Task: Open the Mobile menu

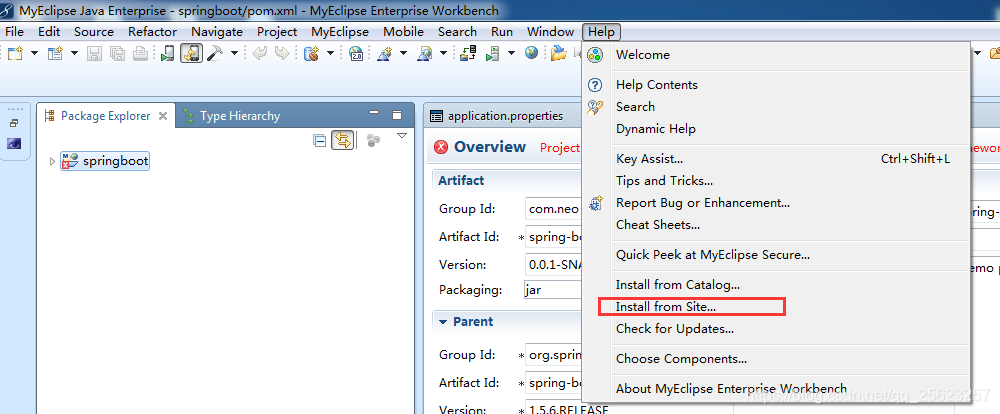Action: click(x=403, y=31)
